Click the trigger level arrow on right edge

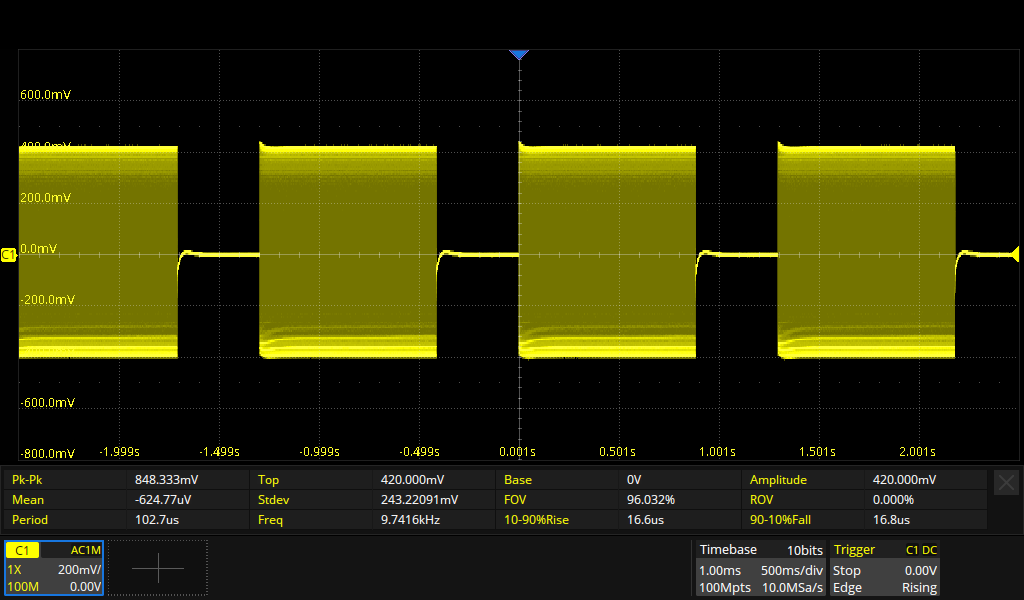(1016, 252)
